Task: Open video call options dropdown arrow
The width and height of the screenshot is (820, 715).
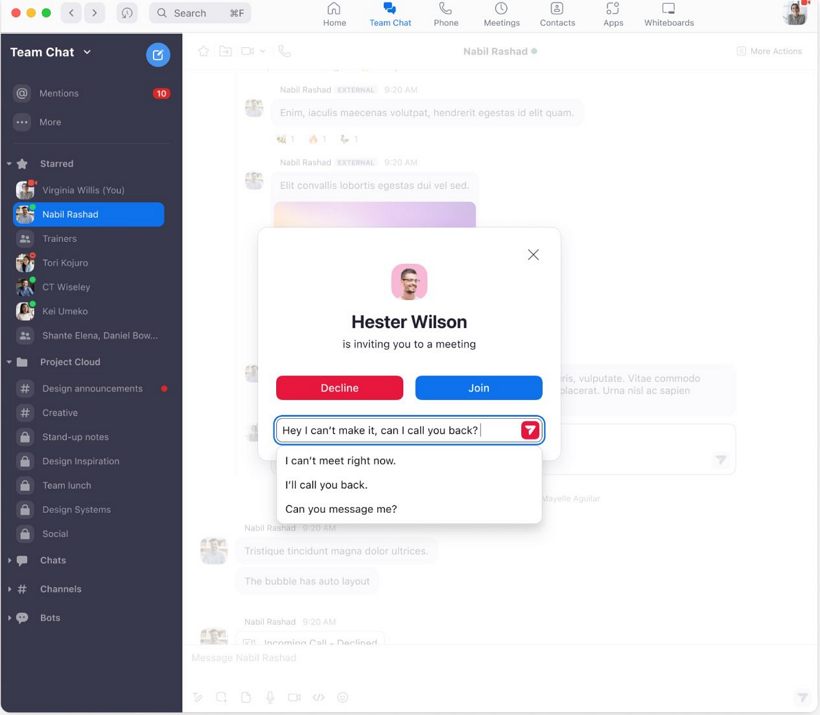Action: point(263,51)
